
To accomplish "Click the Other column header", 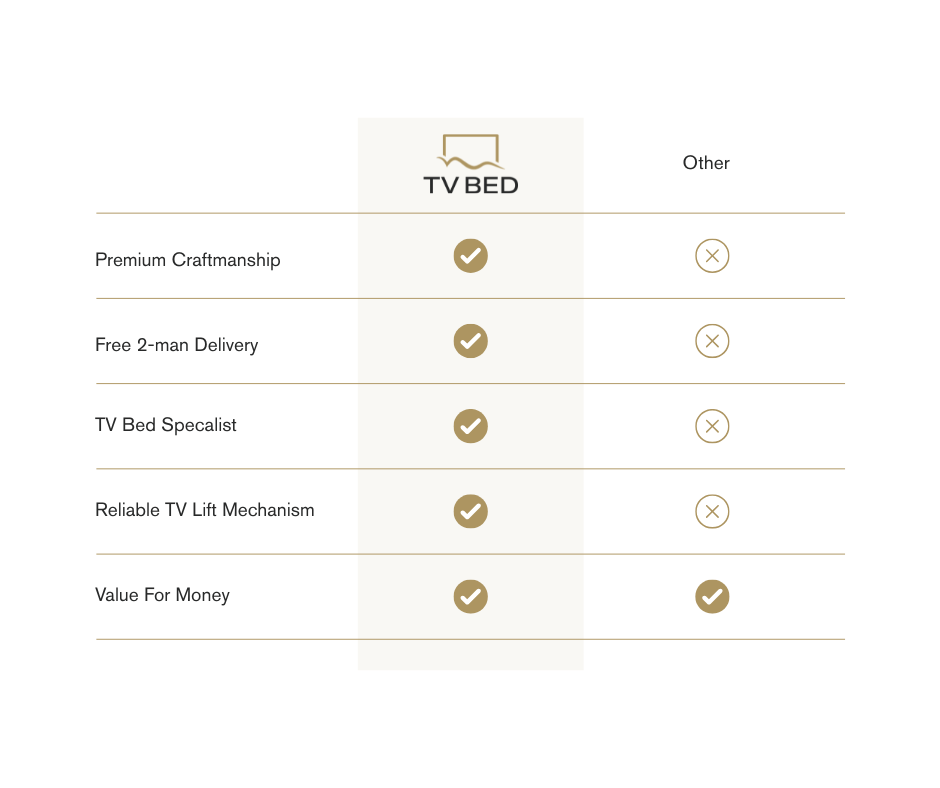I will 706,163.
